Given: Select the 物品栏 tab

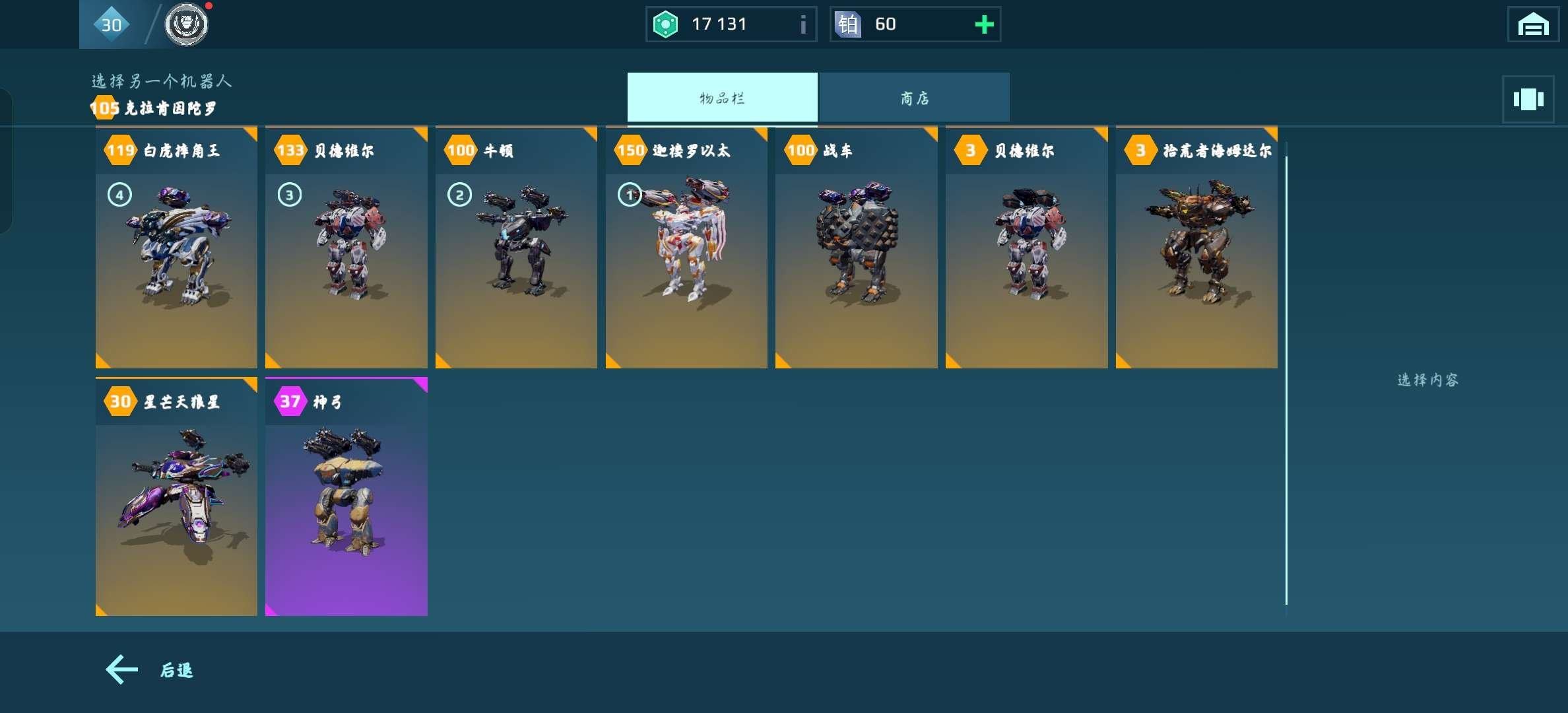Looking at the screenshot, I should [x=722, y=98].
